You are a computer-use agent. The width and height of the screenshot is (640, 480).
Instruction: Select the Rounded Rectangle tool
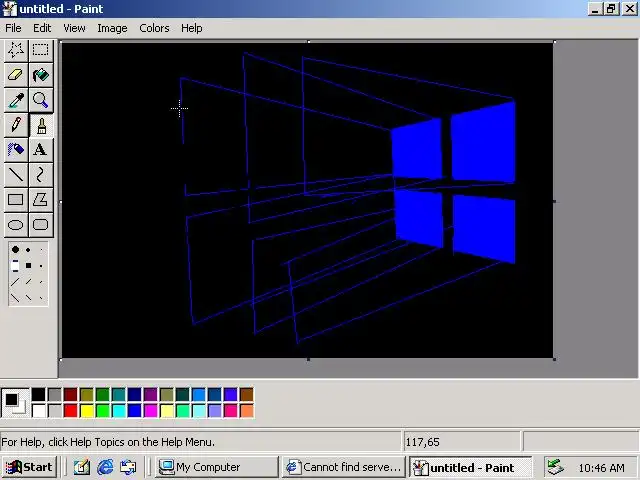pos(40,224)
